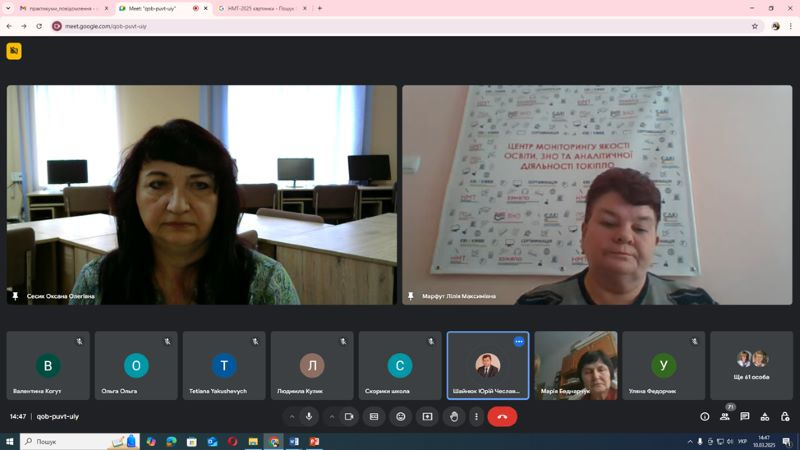Go back in the browser
This screenshot has height=450, width=800.
click(9, 26)
